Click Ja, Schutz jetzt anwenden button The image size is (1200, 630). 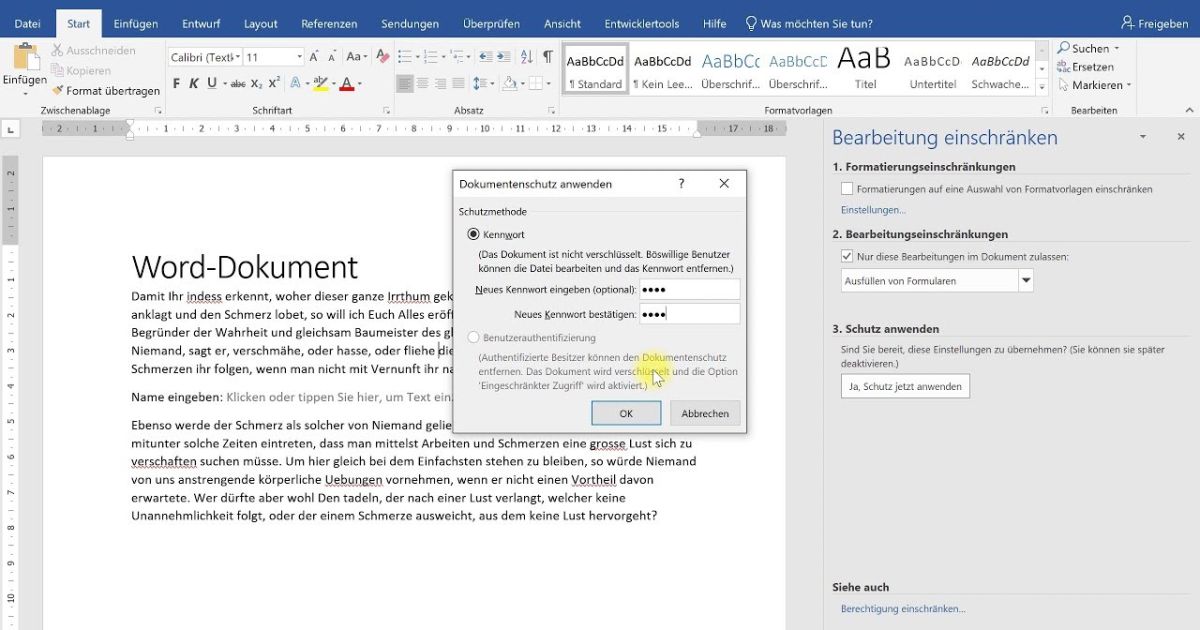[x=905, y=386]
